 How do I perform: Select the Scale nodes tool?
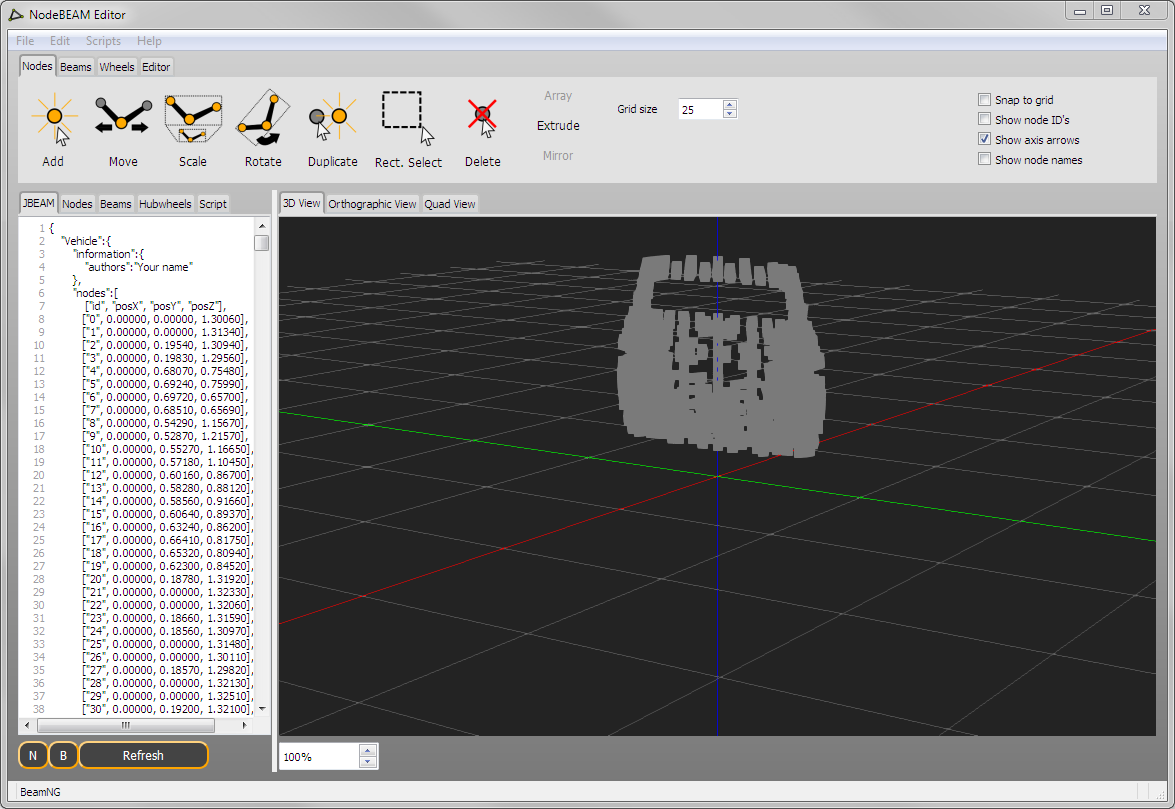click(193, 129)
